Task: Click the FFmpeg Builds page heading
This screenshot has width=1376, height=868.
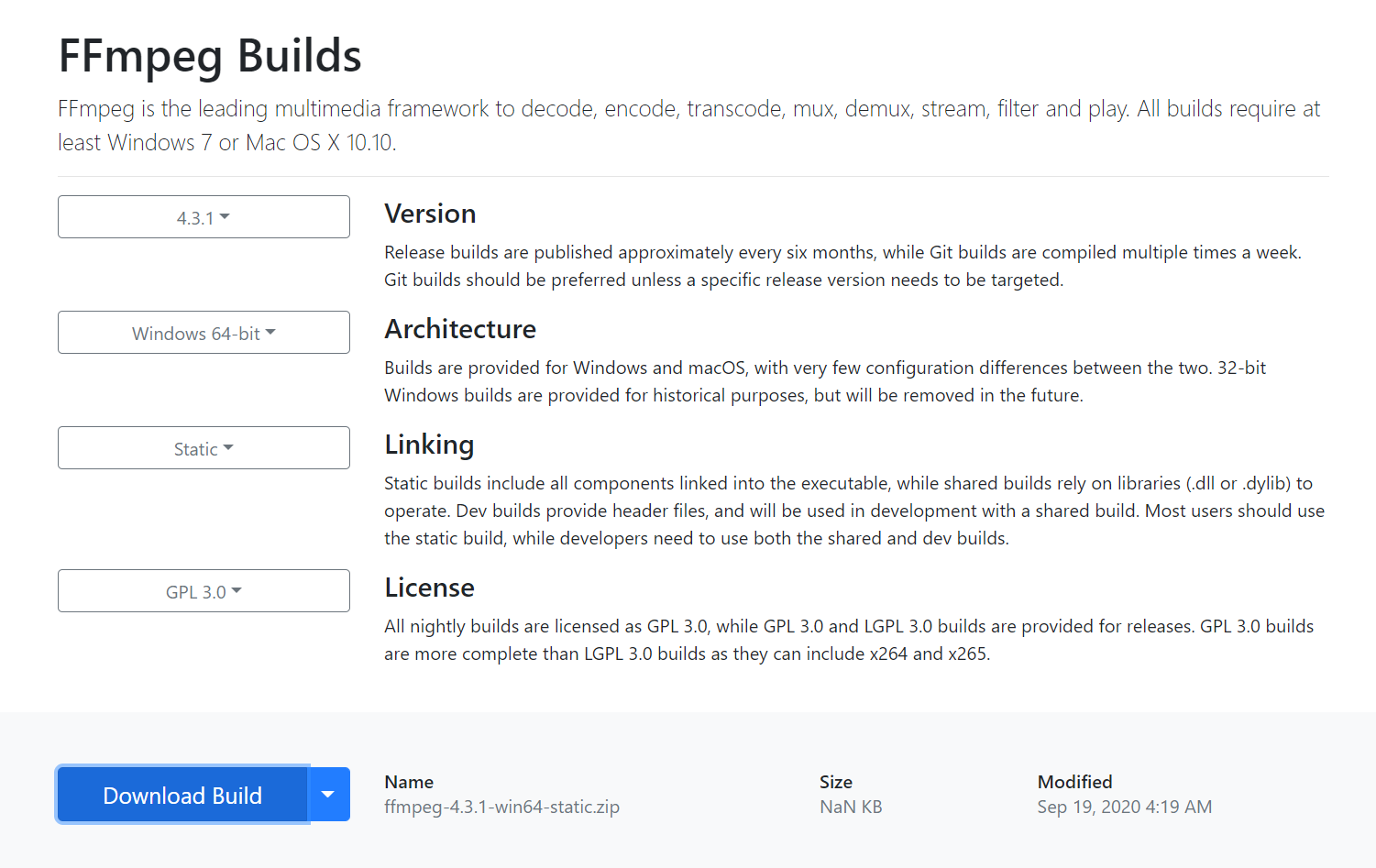Action: (210, 56)
